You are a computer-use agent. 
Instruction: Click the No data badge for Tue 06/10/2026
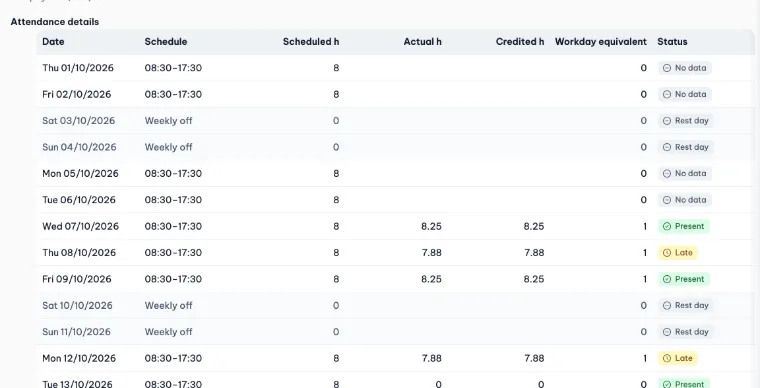(684, 200)
